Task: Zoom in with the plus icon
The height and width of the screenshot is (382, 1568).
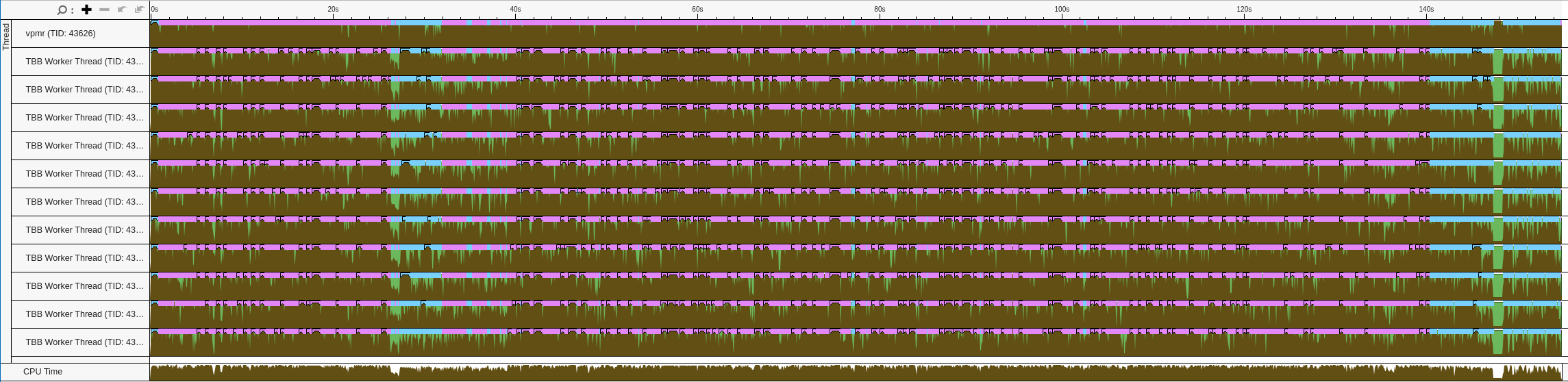Action: coord(86,10)
